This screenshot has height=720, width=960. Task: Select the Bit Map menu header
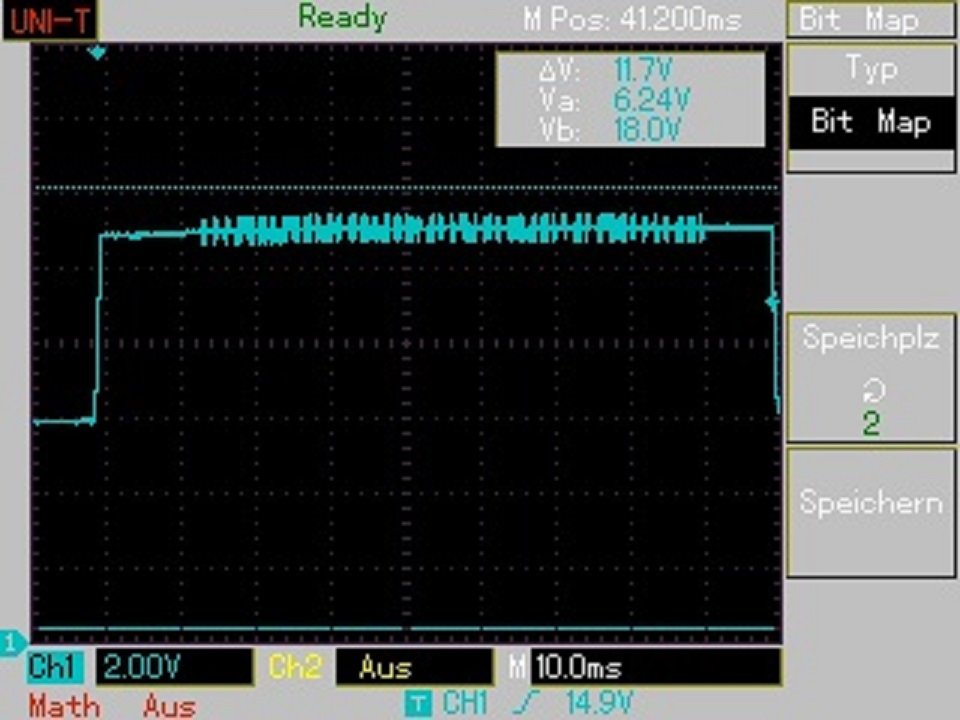[x=871, y=20]
